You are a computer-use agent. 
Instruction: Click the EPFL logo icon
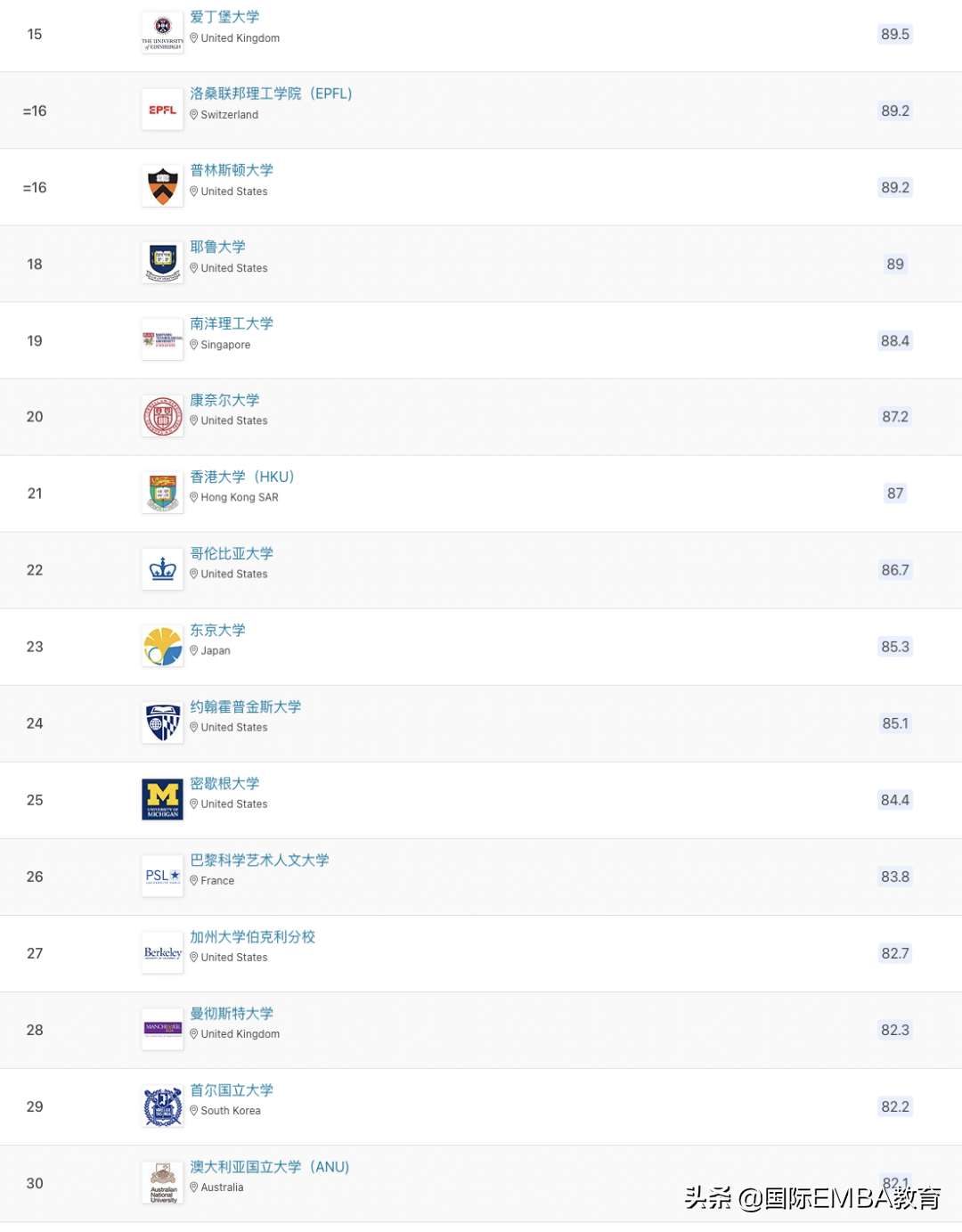[162, 110]
